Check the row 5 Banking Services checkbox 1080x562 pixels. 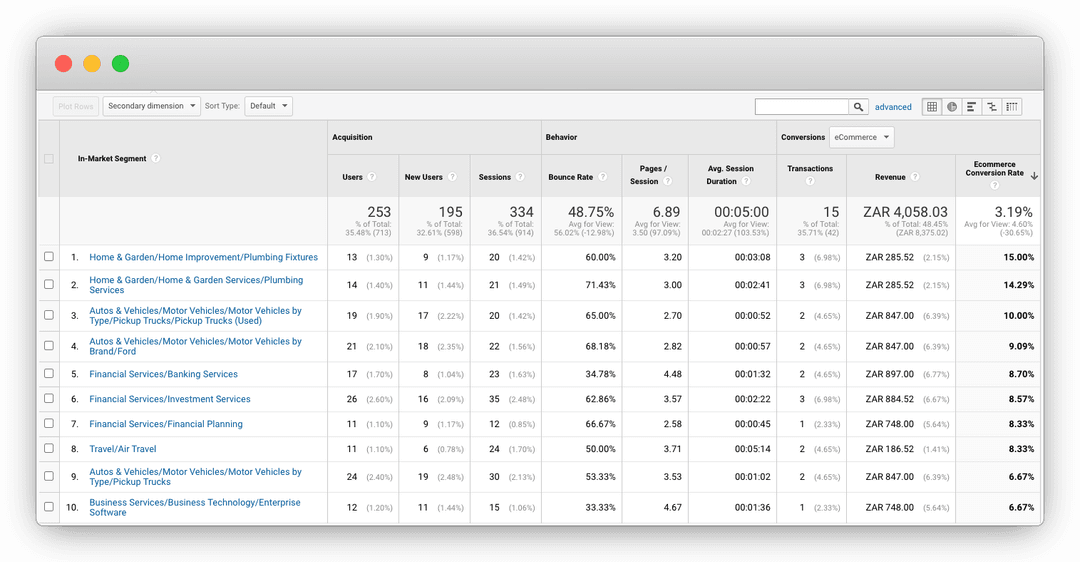[49, 373]
